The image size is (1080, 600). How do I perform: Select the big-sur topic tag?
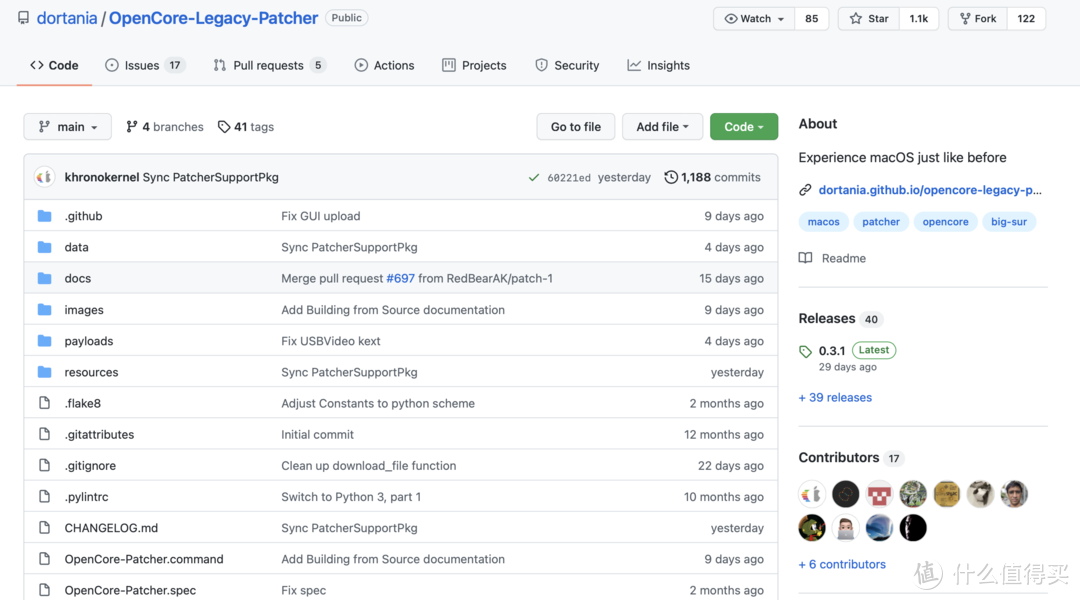pos(1008,222)
